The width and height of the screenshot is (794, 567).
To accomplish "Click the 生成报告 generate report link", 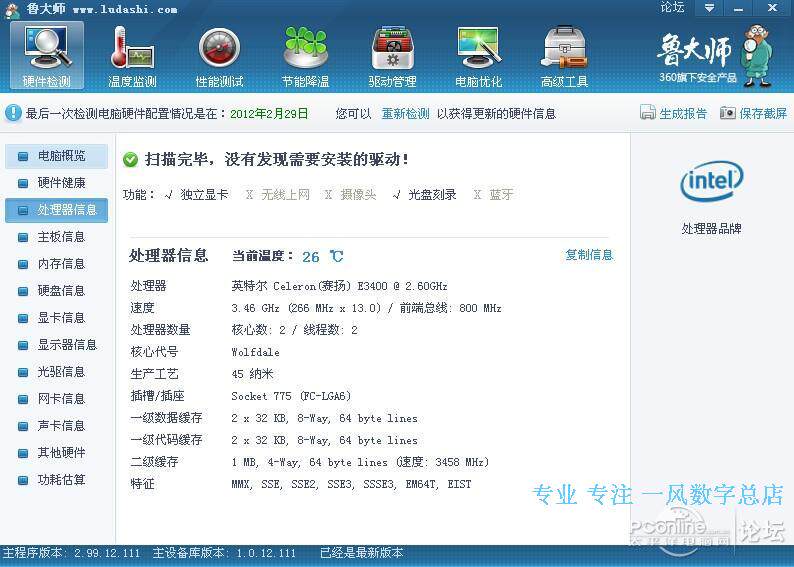I will [x=683, y=113].
